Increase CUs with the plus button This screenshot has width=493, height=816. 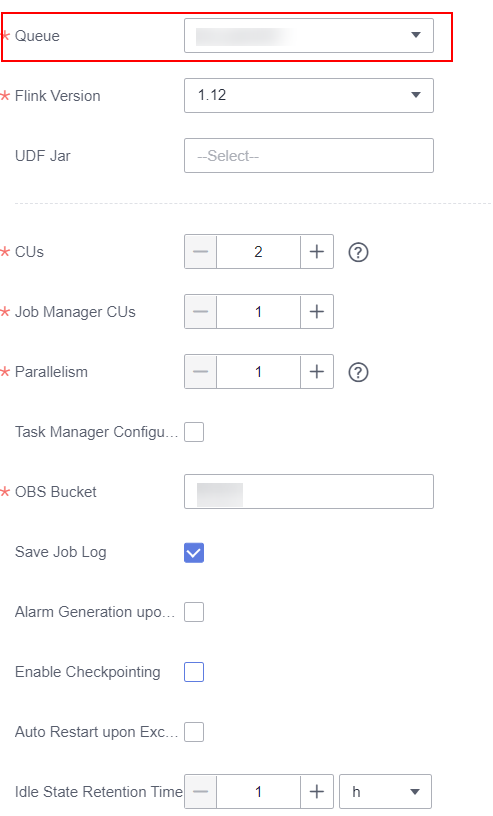(317, 252)
